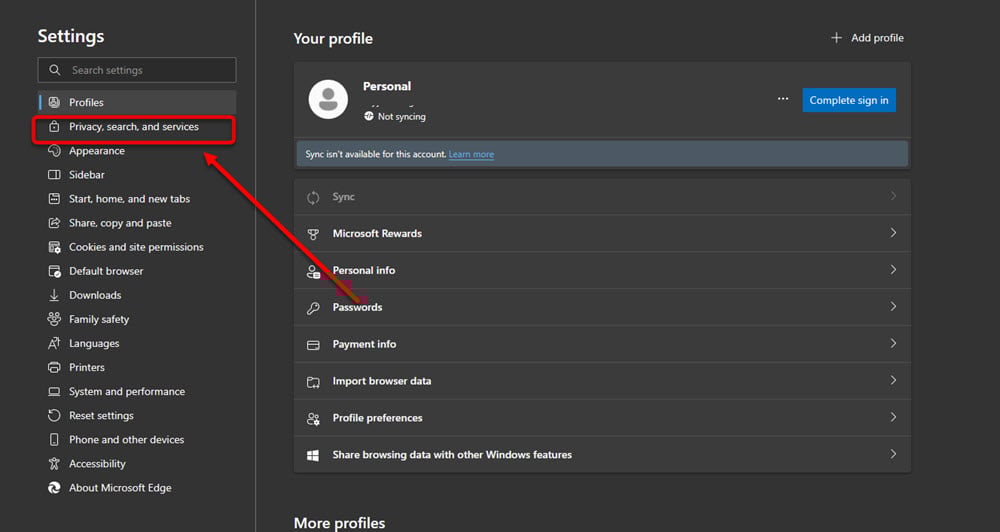Click the Downloads arrow icon
1000x532 pixels.
54,295
